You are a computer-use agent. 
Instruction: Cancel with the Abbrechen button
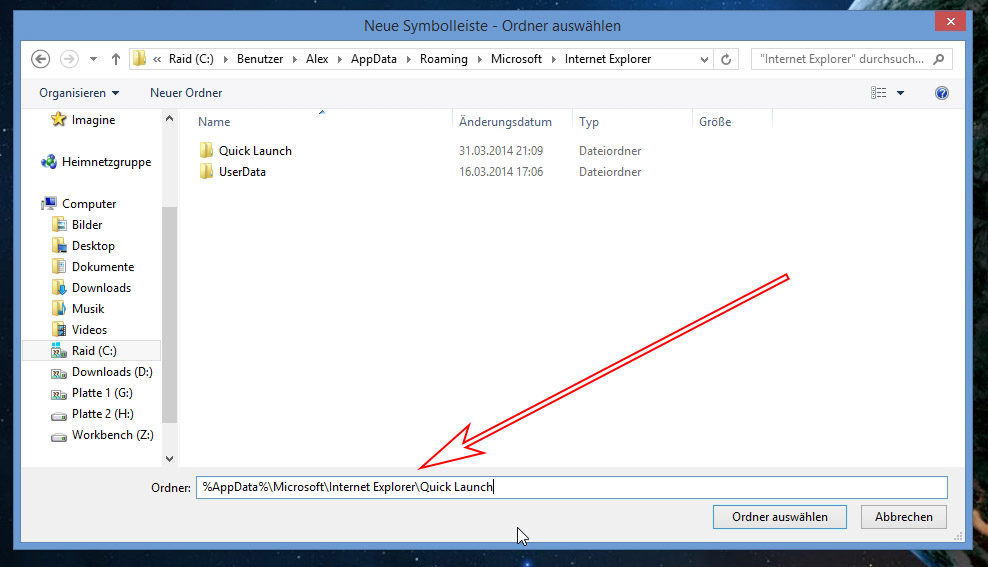903,517
